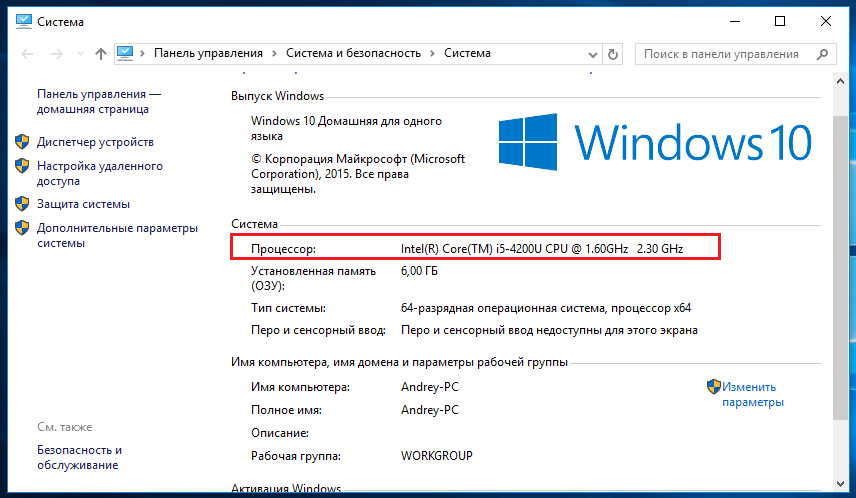Click Изменить параметры link

(753, 394)
